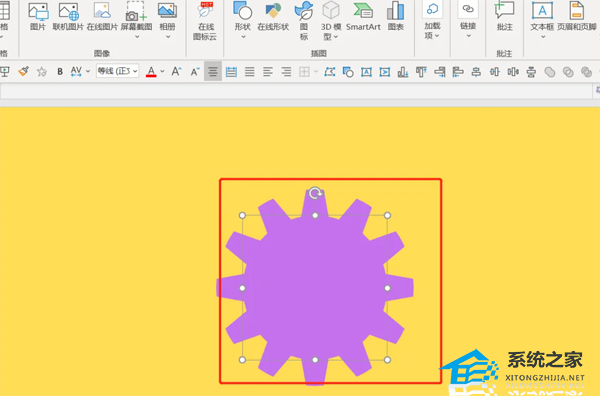Open 页眉和页脚 header and footer
600x396 pixels.
[577, 16]
